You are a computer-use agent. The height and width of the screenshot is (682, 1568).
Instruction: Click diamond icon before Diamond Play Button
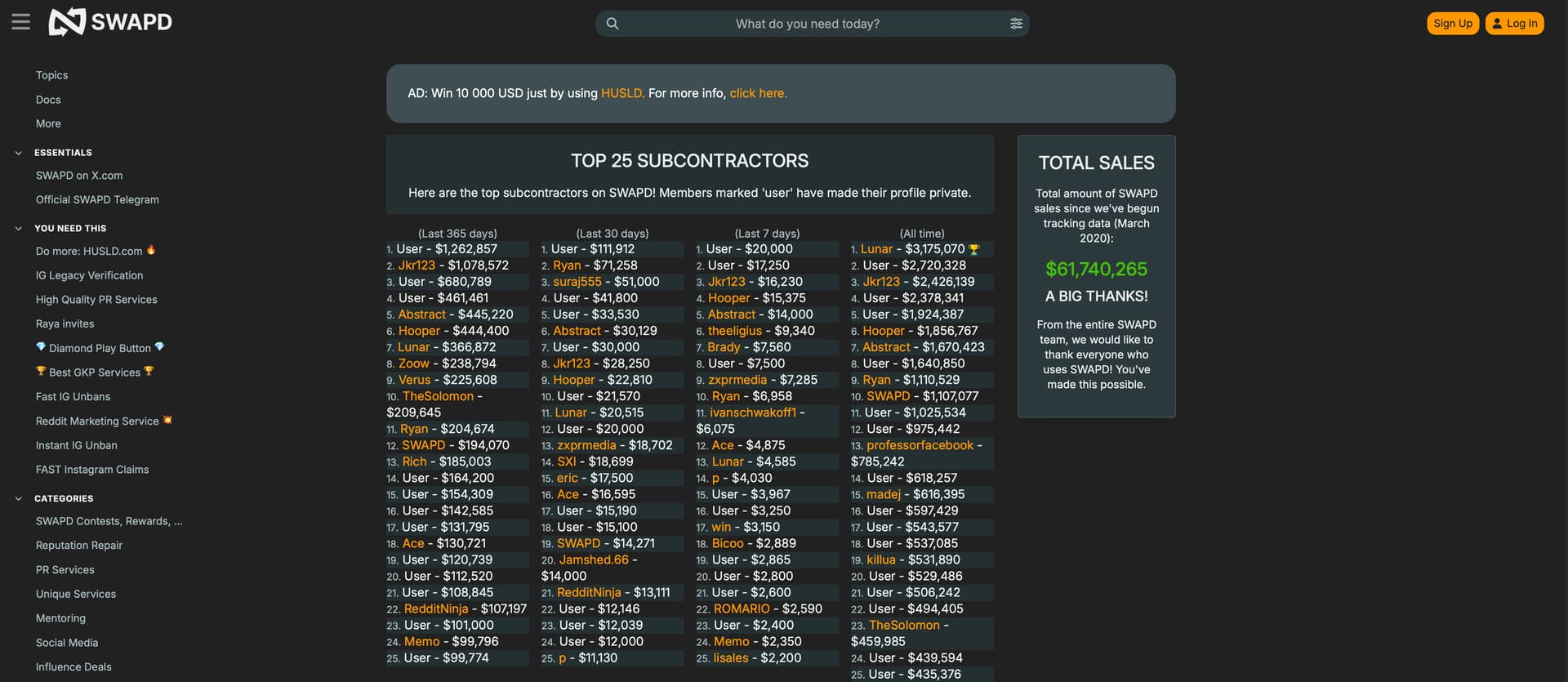(x=41, y=347)
